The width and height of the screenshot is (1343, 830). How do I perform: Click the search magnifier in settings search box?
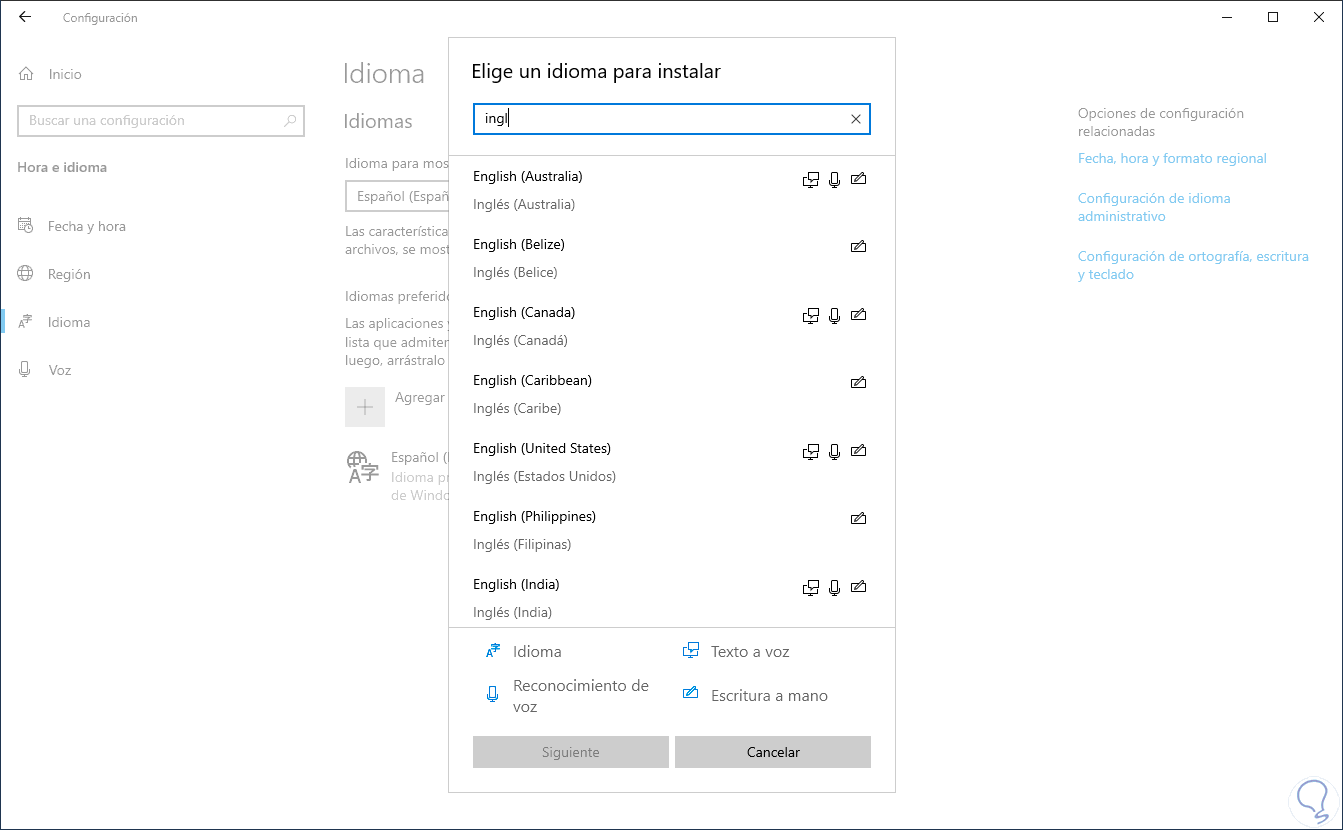click(x=290, y=121)
